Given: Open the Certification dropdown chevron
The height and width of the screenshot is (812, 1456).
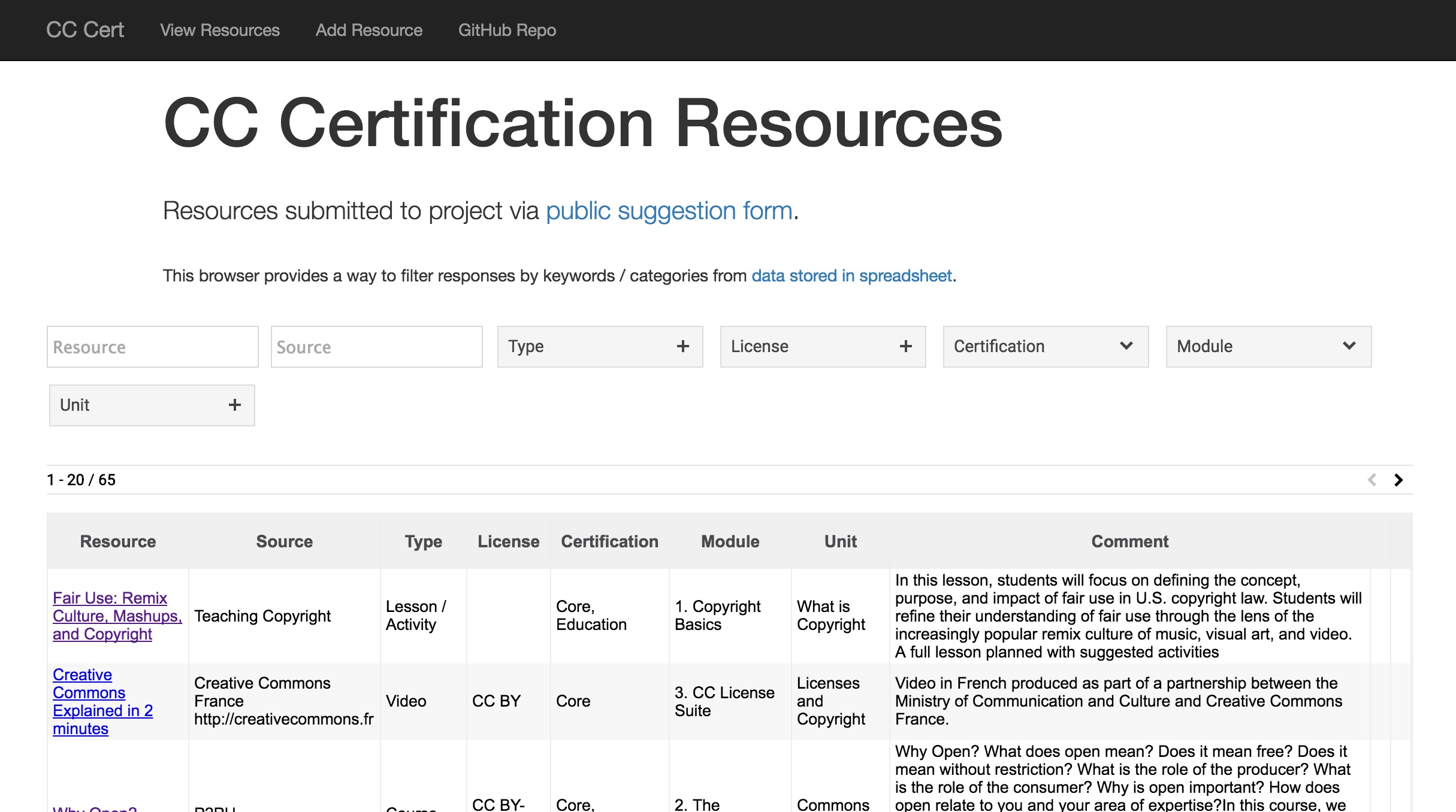Looking at the screenshot, I should [x=1126, y=346].
